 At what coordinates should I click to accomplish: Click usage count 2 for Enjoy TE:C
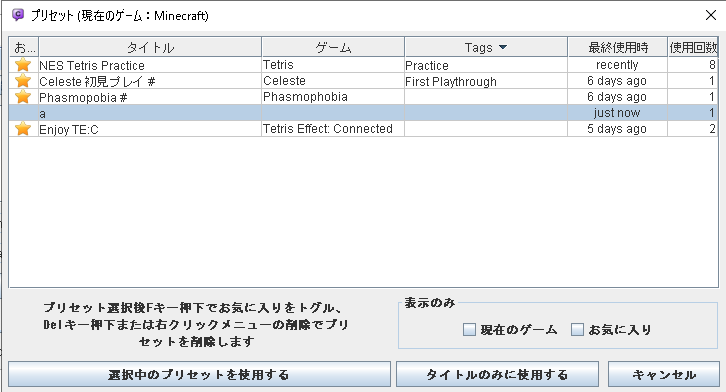[x=693, y=129]
